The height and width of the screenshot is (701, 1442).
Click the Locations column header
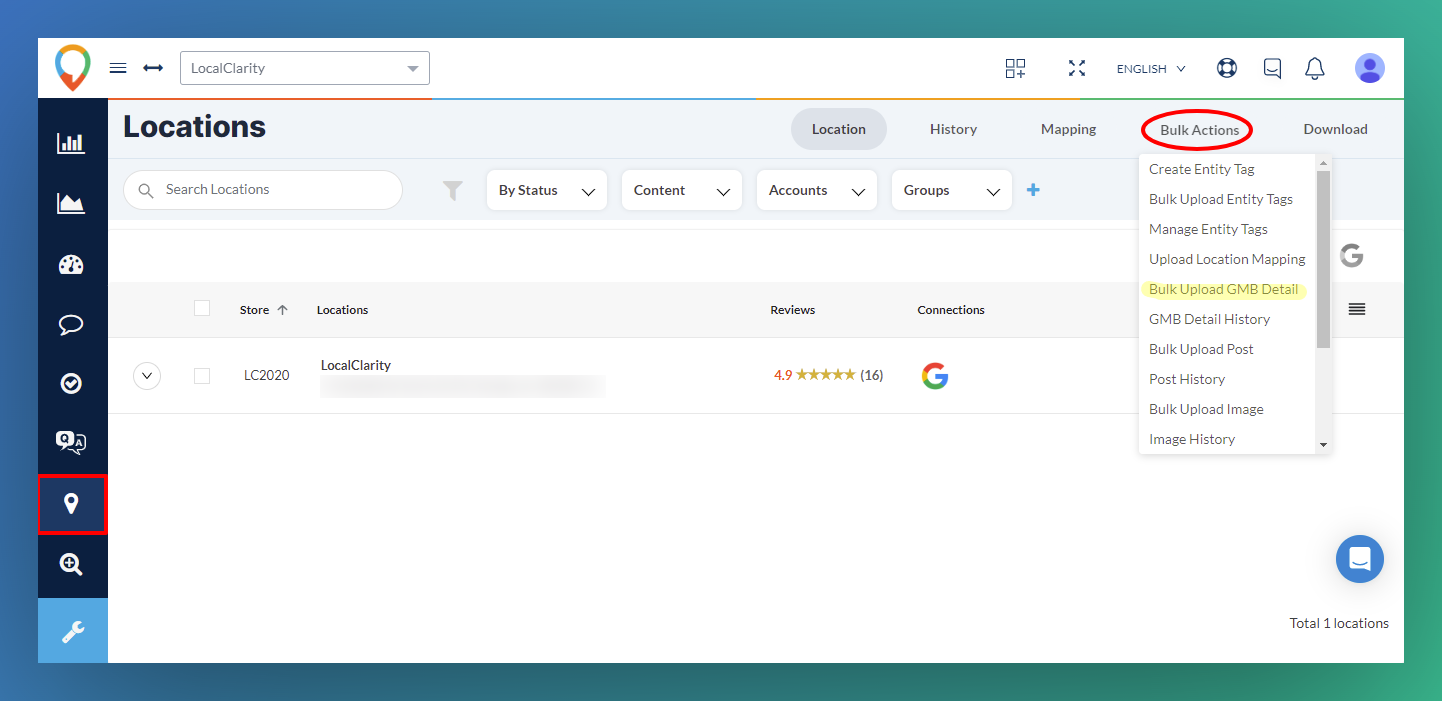pyautogui.click(x=343, y=310)
